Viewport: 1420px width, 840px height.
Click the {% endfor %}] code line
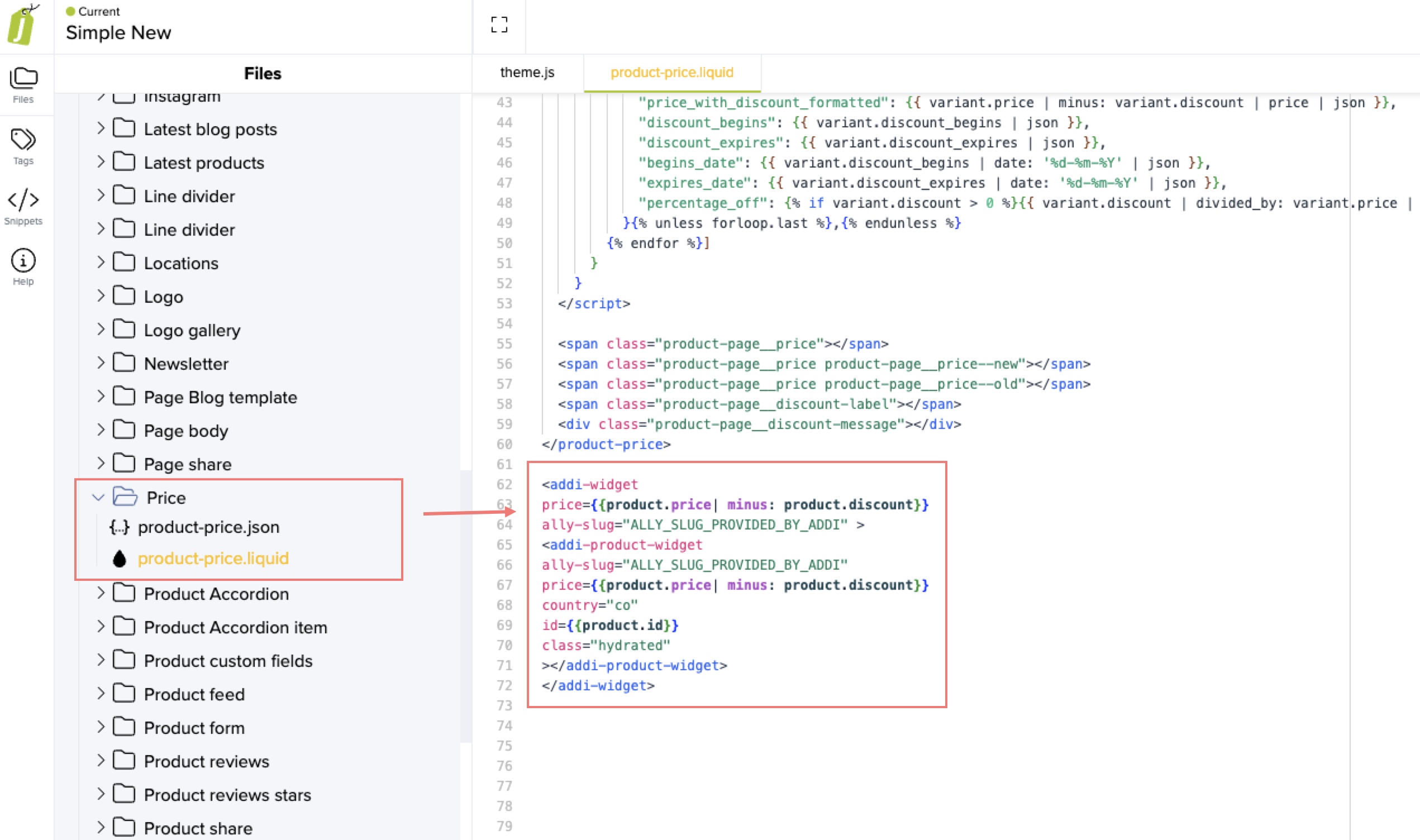pyautogui.click(x=658, y=243)
